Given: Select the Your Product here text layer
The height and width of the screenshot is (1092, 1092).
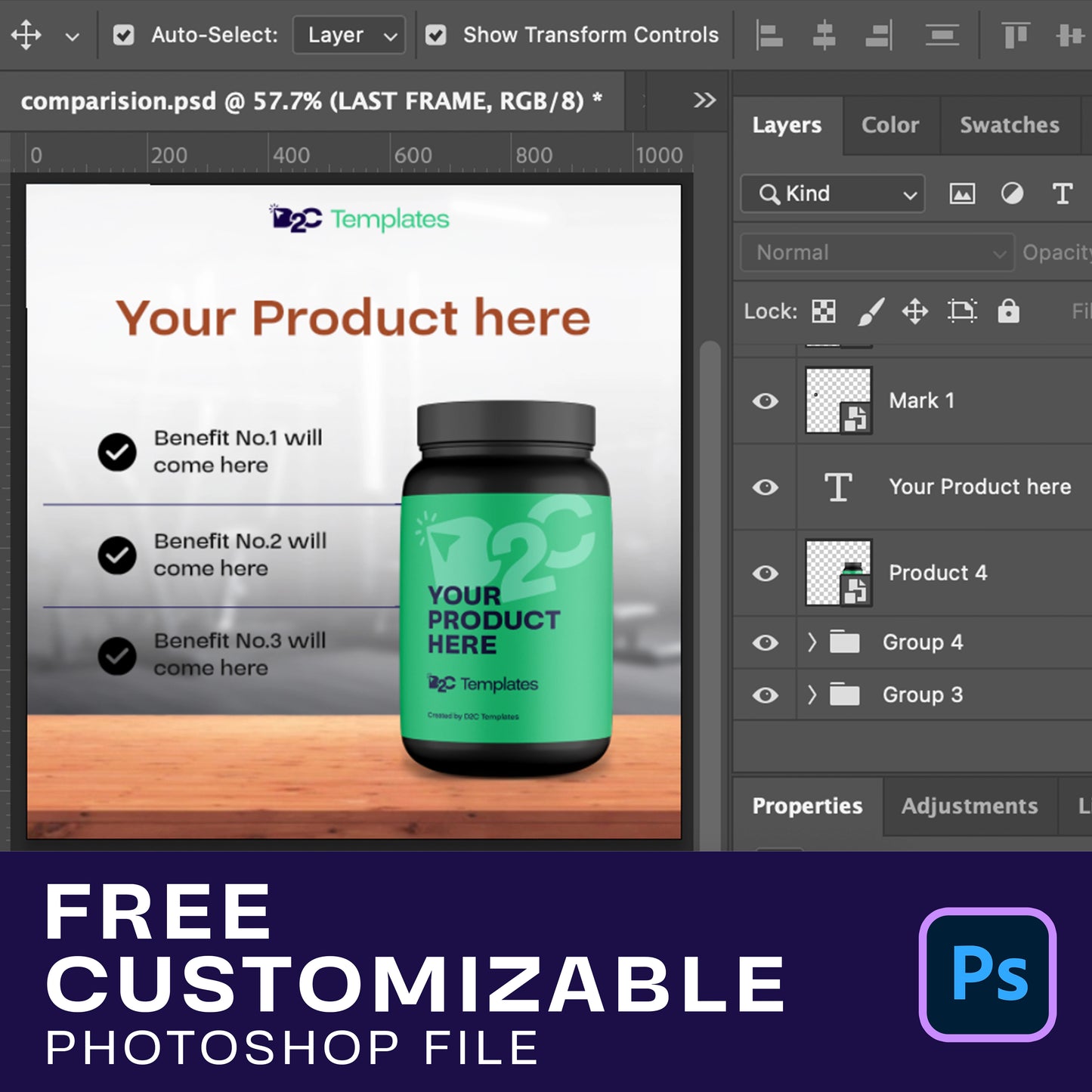Looking at the screenshot, I should click(979, 487).
